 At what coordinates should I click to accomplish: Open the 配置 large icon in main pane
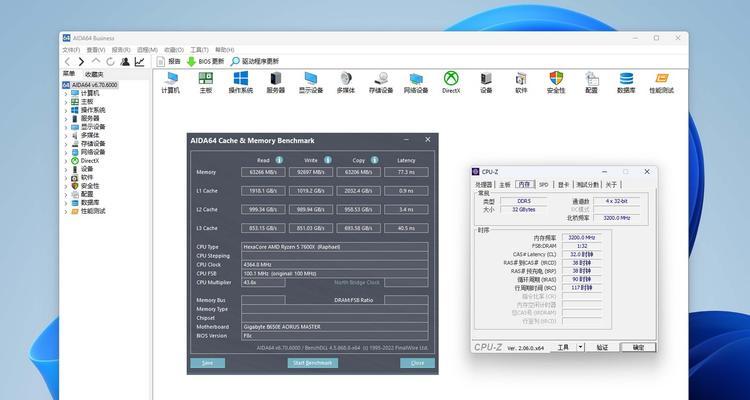coord(591,82)
